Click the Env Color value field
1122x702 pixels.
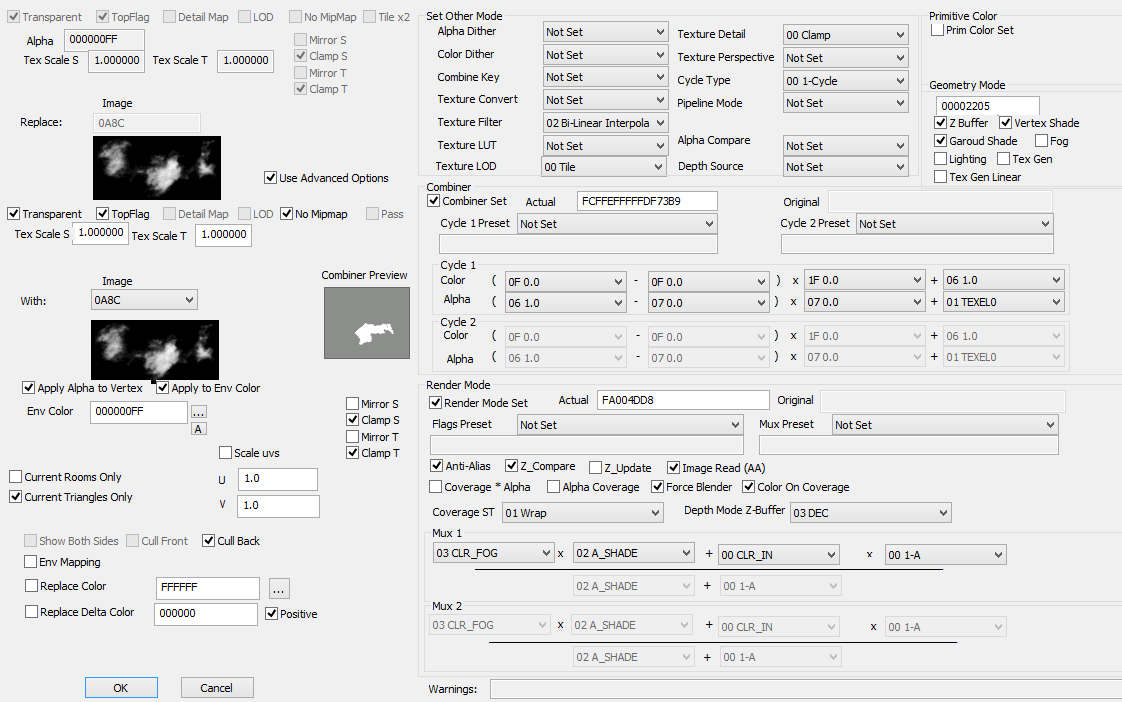(139, 411)
